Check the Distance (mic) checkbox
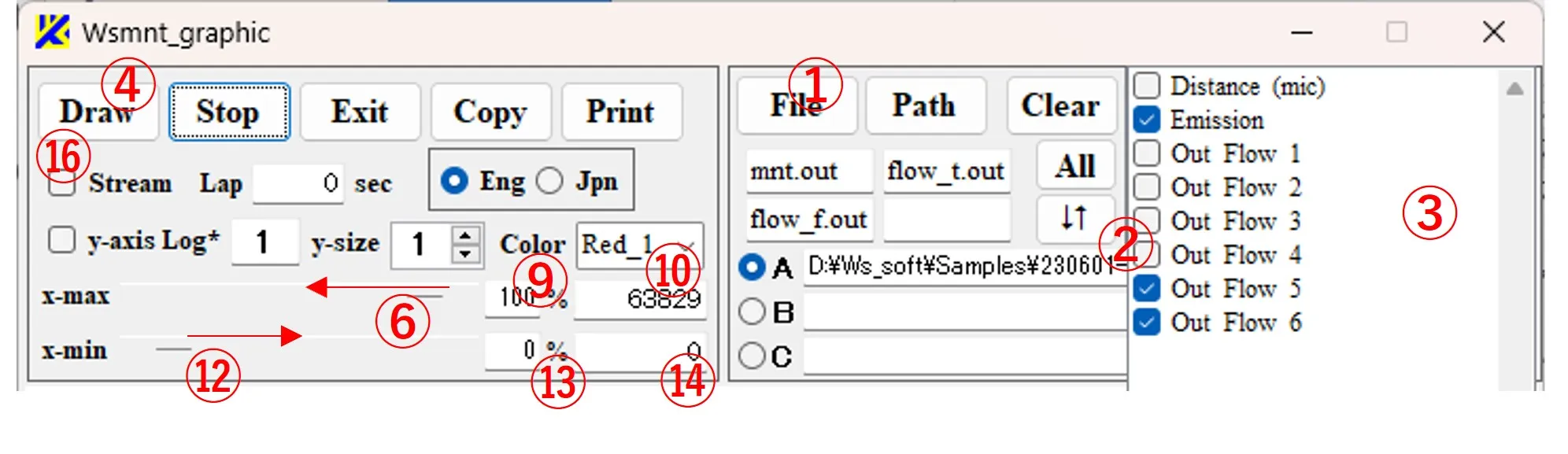Image resolution: width=1568 pixels, height=454 pixels. click(1147, 85)
